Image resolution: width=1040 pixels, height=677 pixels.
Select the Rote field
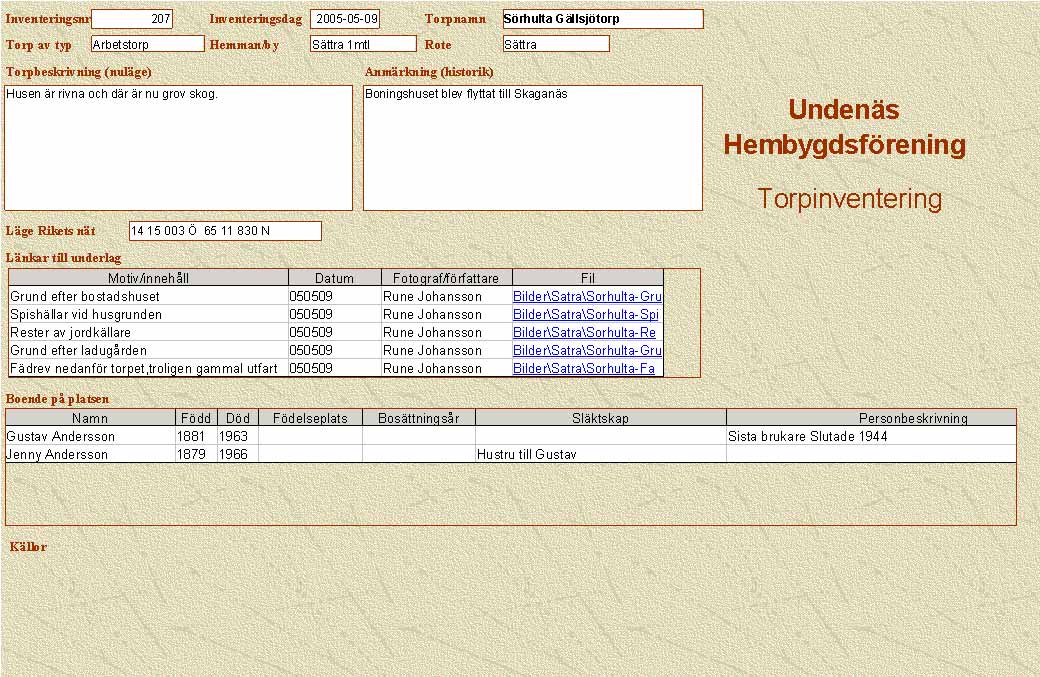tap(556, 44)
